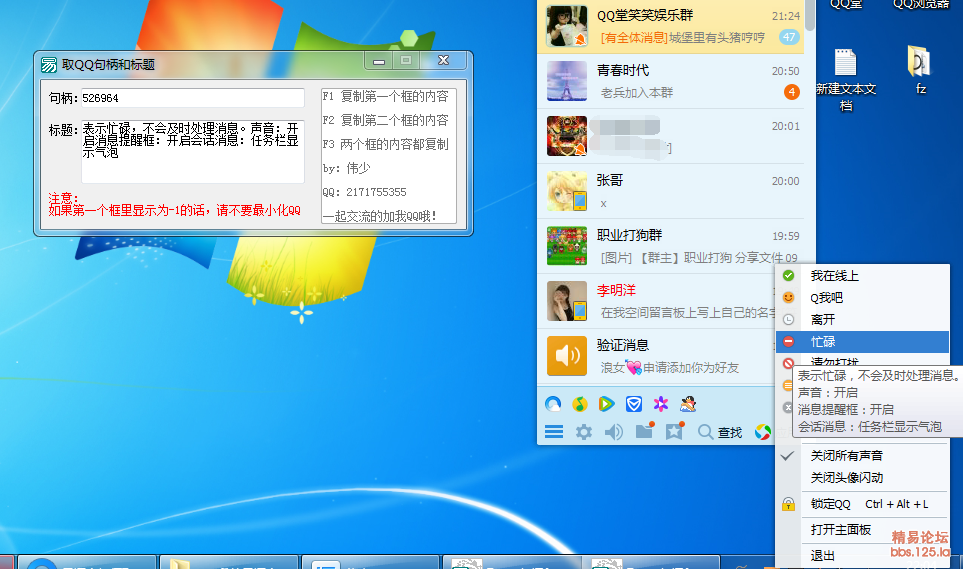Viewport: 963px width, 569px height.
Task: Open the 新建文本文档 desktop file icon
Action: (x=846, y=80)
